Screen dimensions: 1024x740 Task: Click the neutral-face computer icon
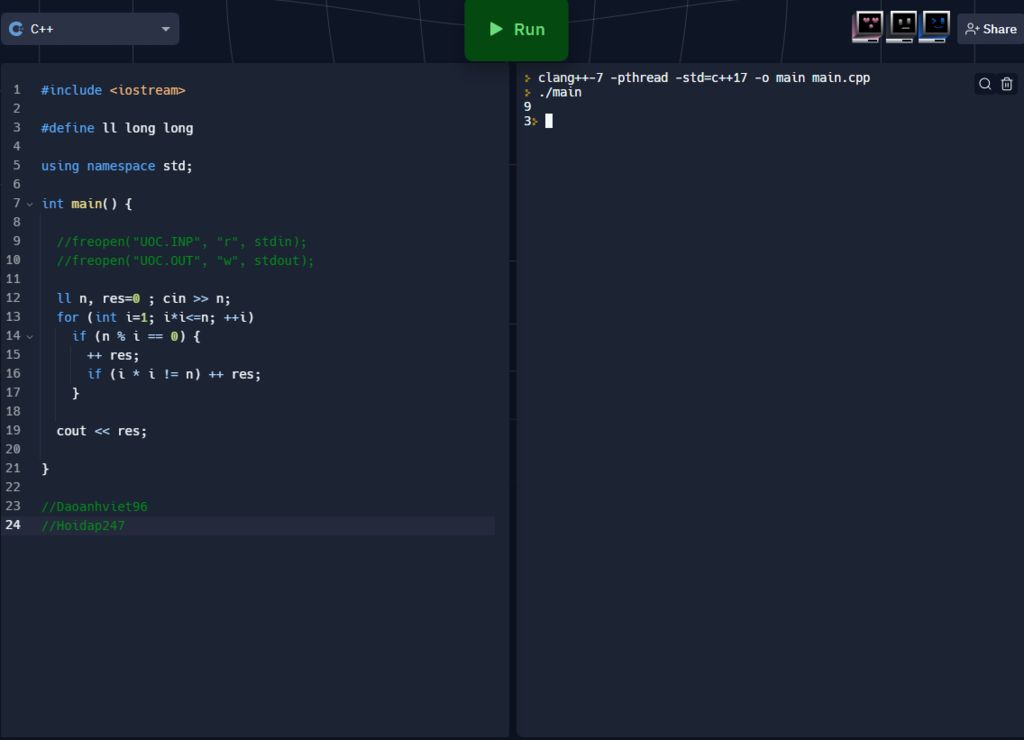901,27
